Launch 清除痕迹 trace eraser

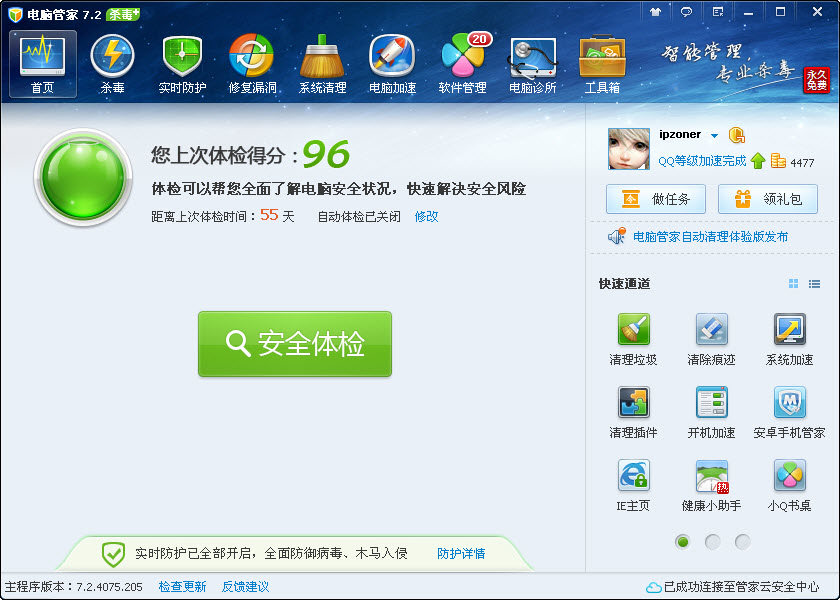point(711,340)
